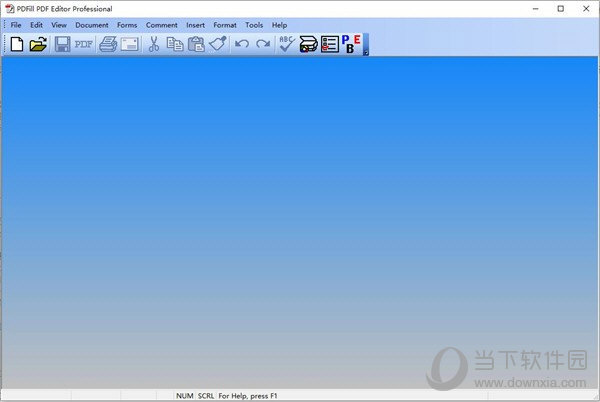Image resolution: width=600 pixels, height=402 pixels.
Task: Click NUM indicator in status bar
Action: pyautogui.click(x=184, y=396)
